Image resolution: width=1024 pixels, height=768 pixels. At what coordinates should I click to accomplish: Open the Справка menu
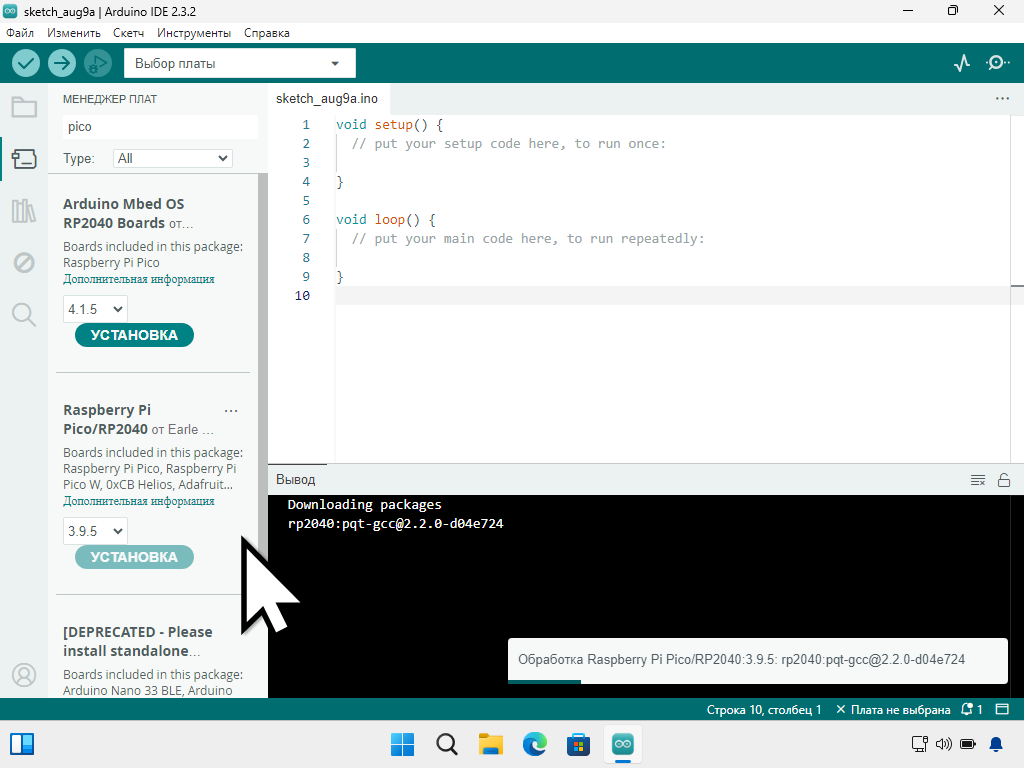pyautogui.click(x=266, y=33)
